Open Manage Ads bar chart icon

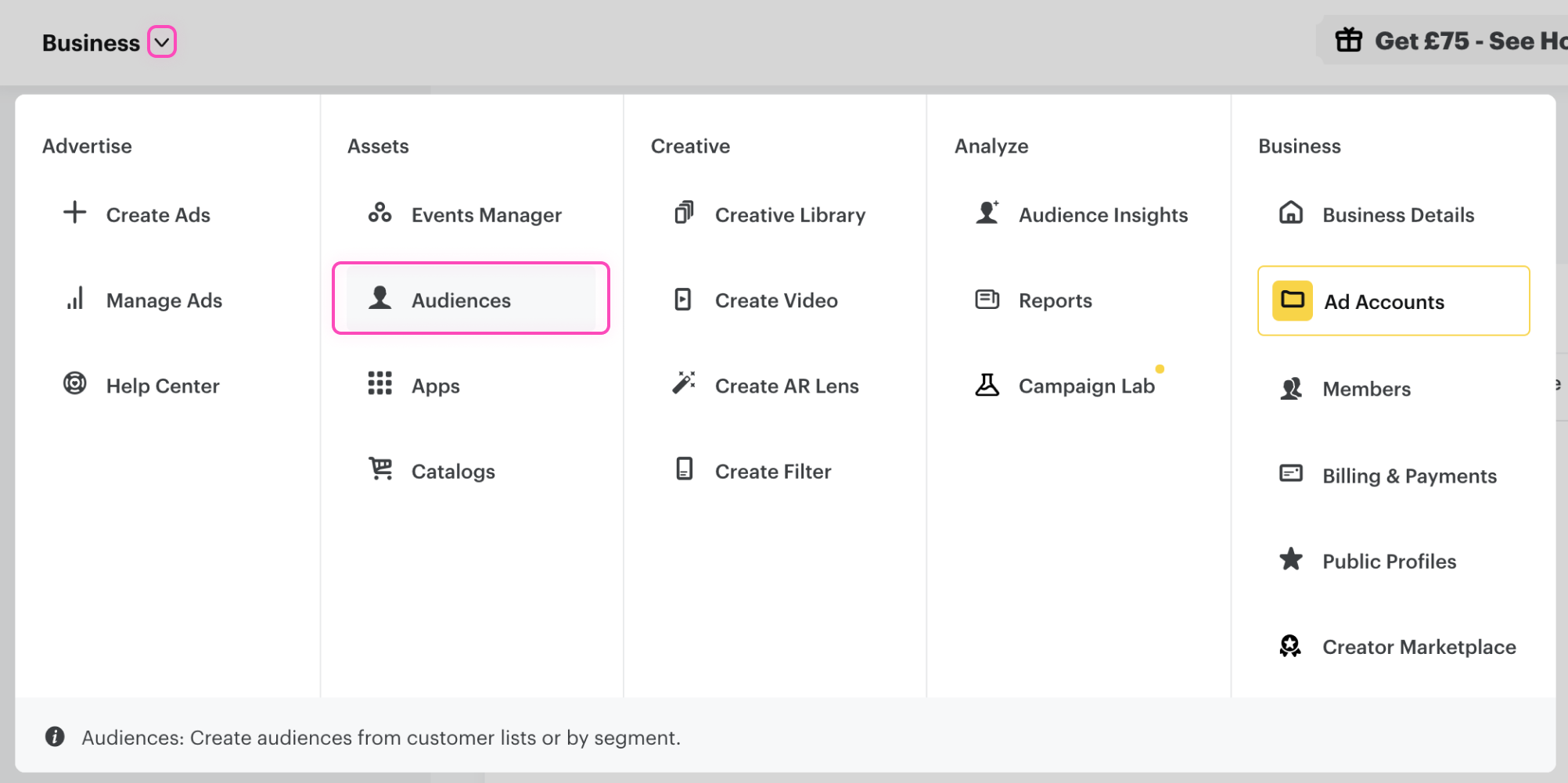click(75, 299)
